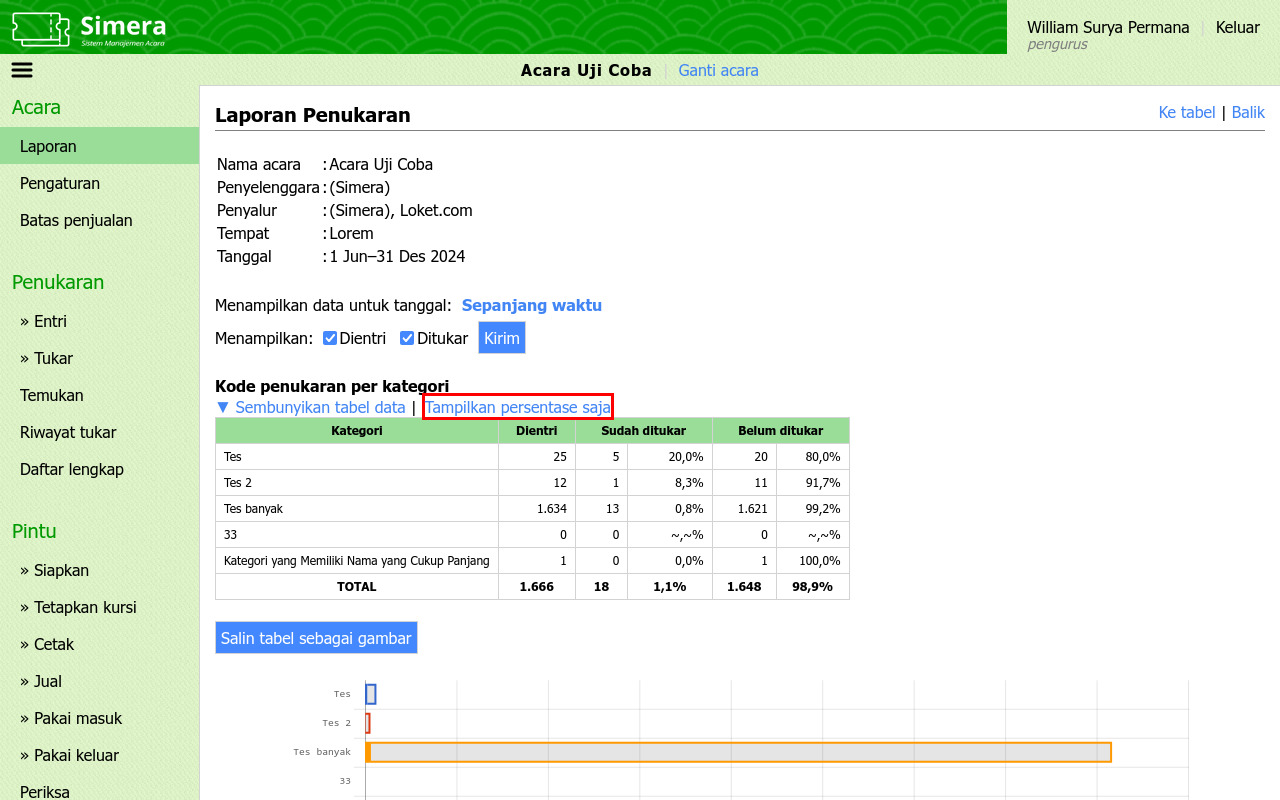Go to Tukar under Penukaran

[99, 358]
